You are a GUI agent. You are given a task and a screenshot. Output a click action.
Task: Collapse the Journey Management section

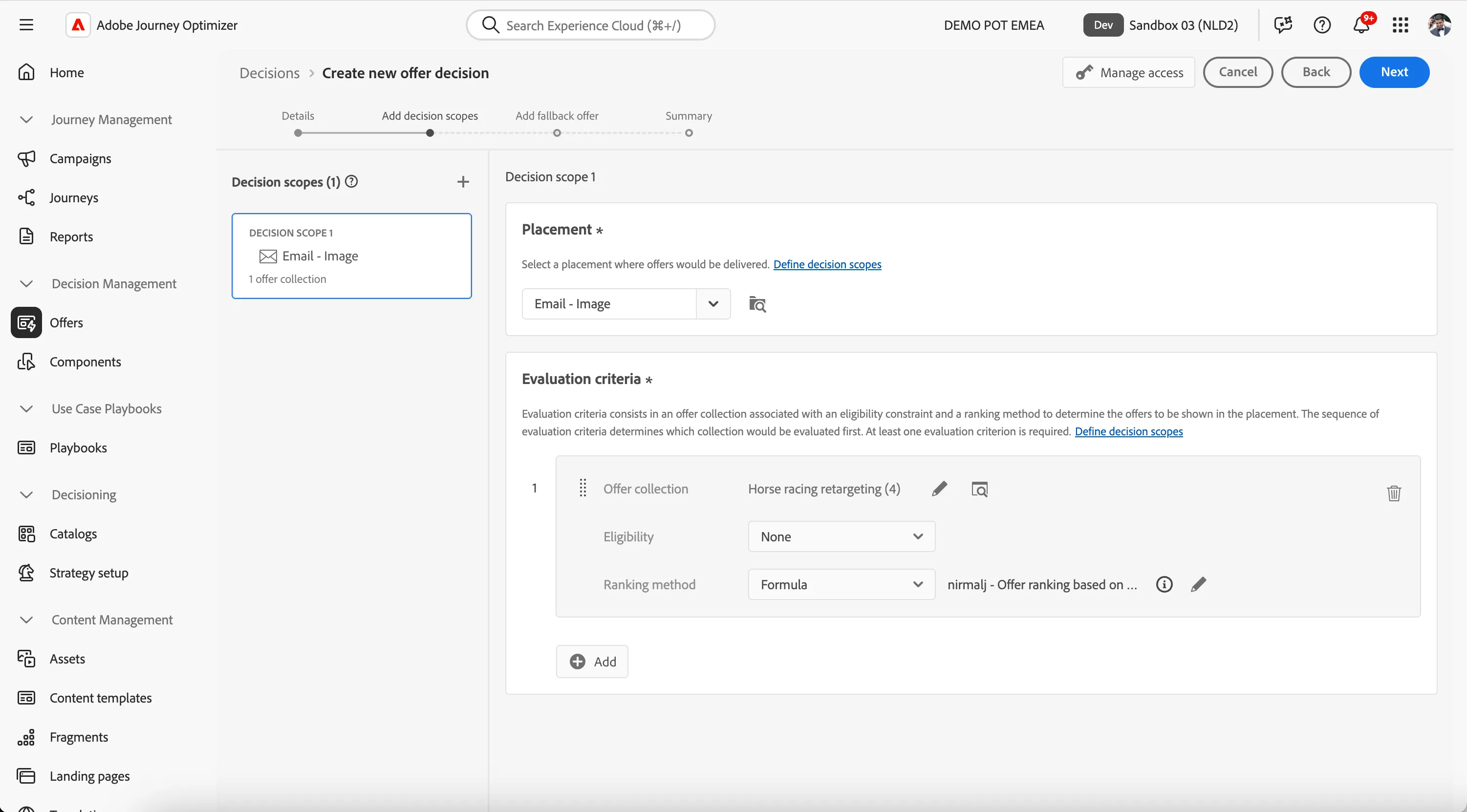click(x=26, y=120)
